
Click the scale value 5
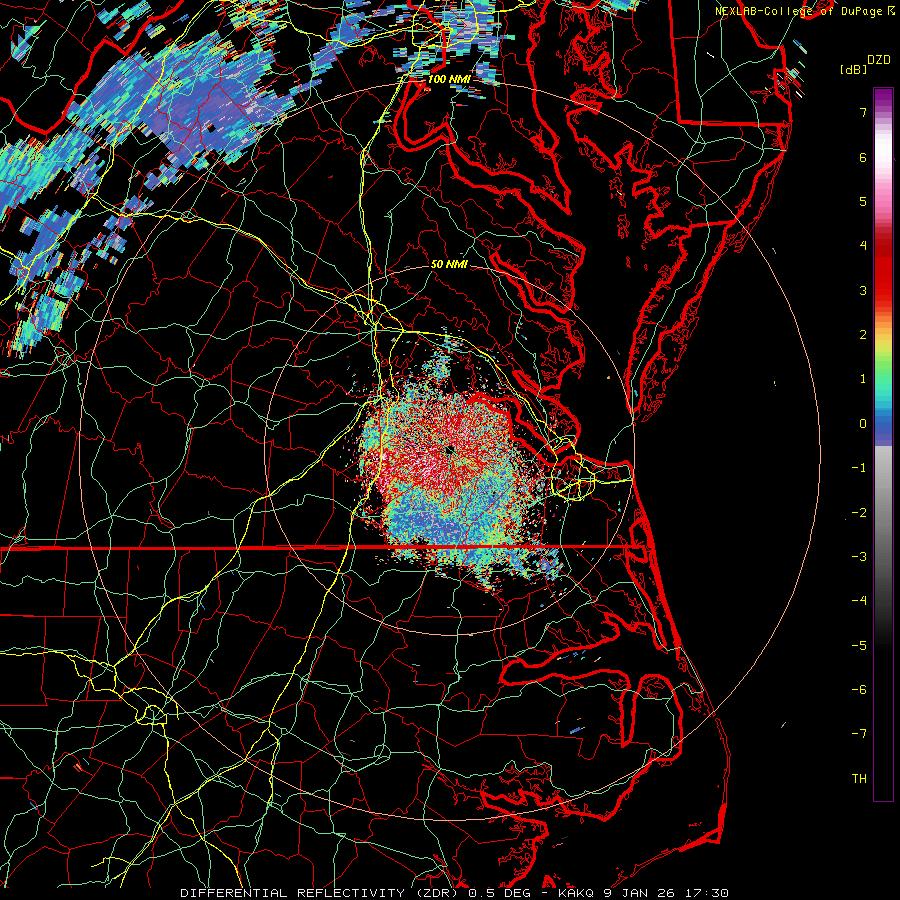click(x=863, y=201)
